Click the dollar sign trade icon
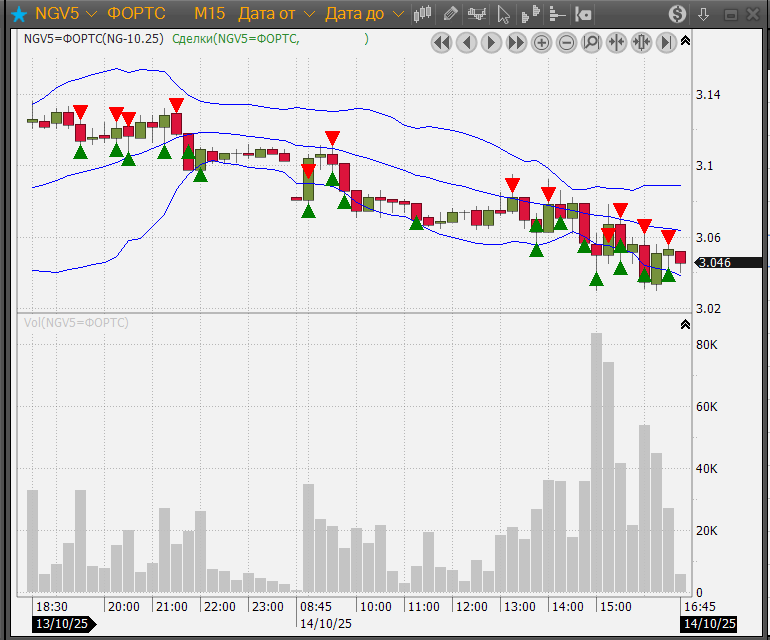 (x=677, y=14)
